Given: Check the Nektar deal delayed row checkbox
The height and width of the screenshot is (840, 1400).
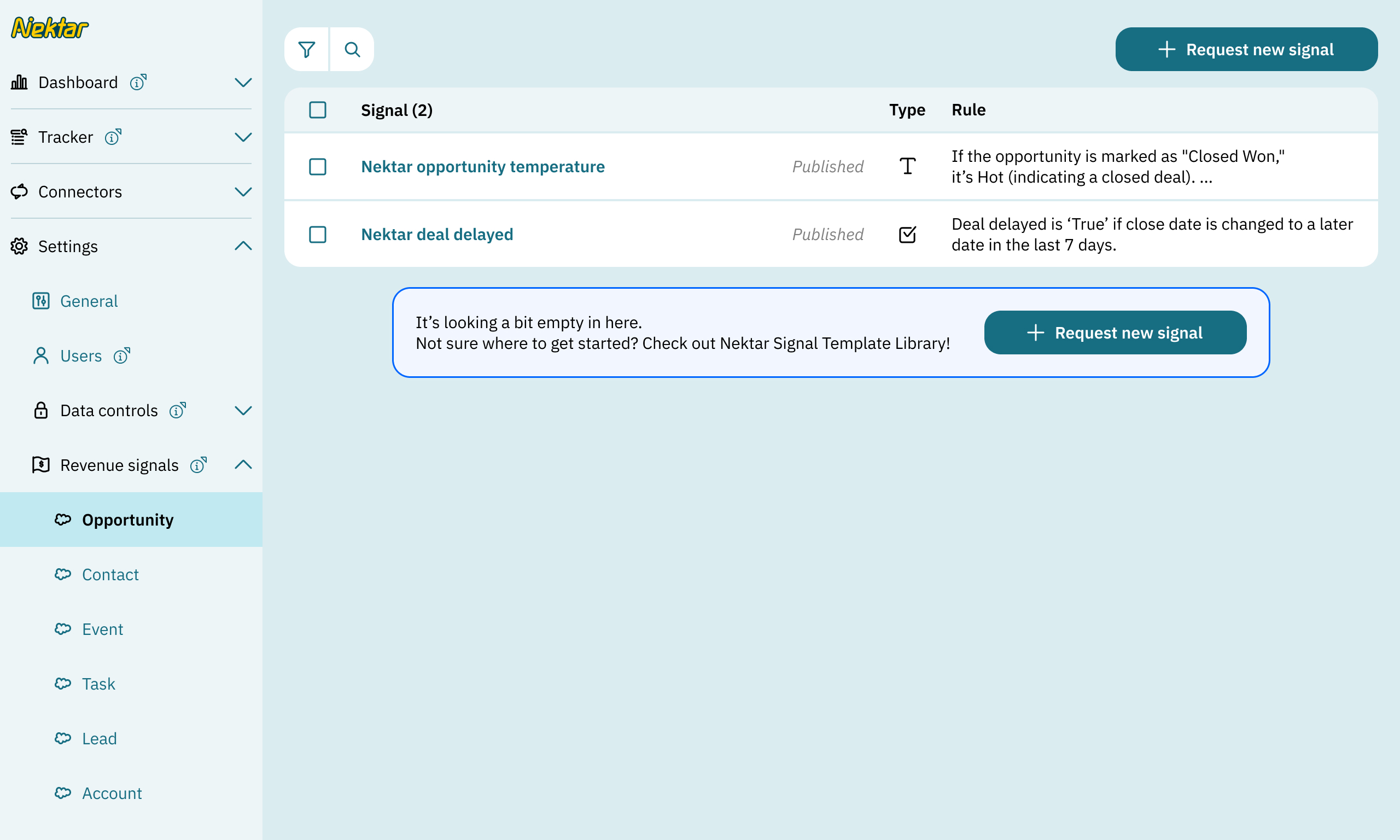Looking at the screenshot, I should (318, 234).
